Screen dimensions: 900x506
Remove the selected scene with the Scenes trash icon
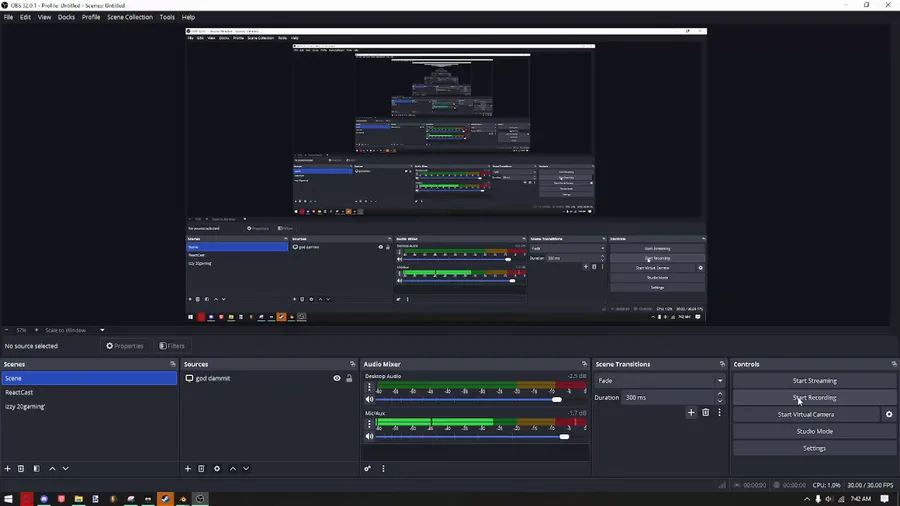point(21,469)
